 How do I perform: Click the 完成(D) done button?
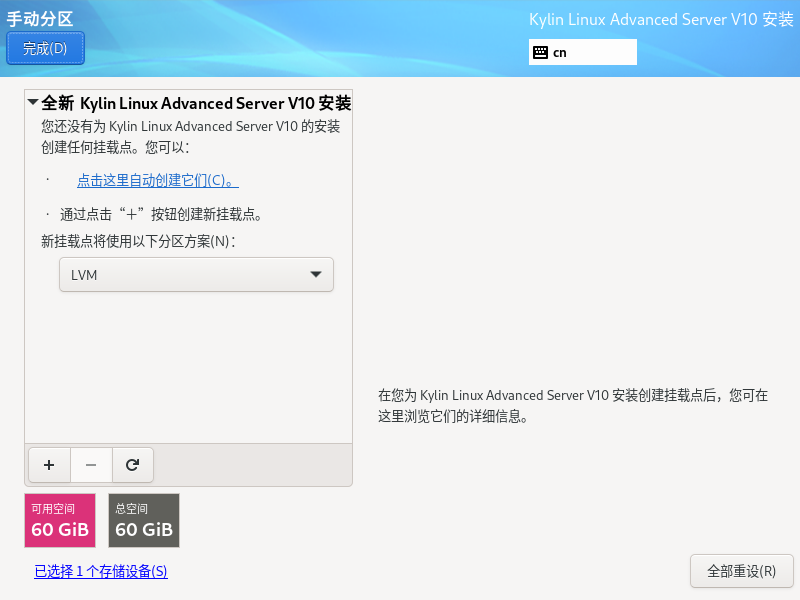(x=45, y=48)
